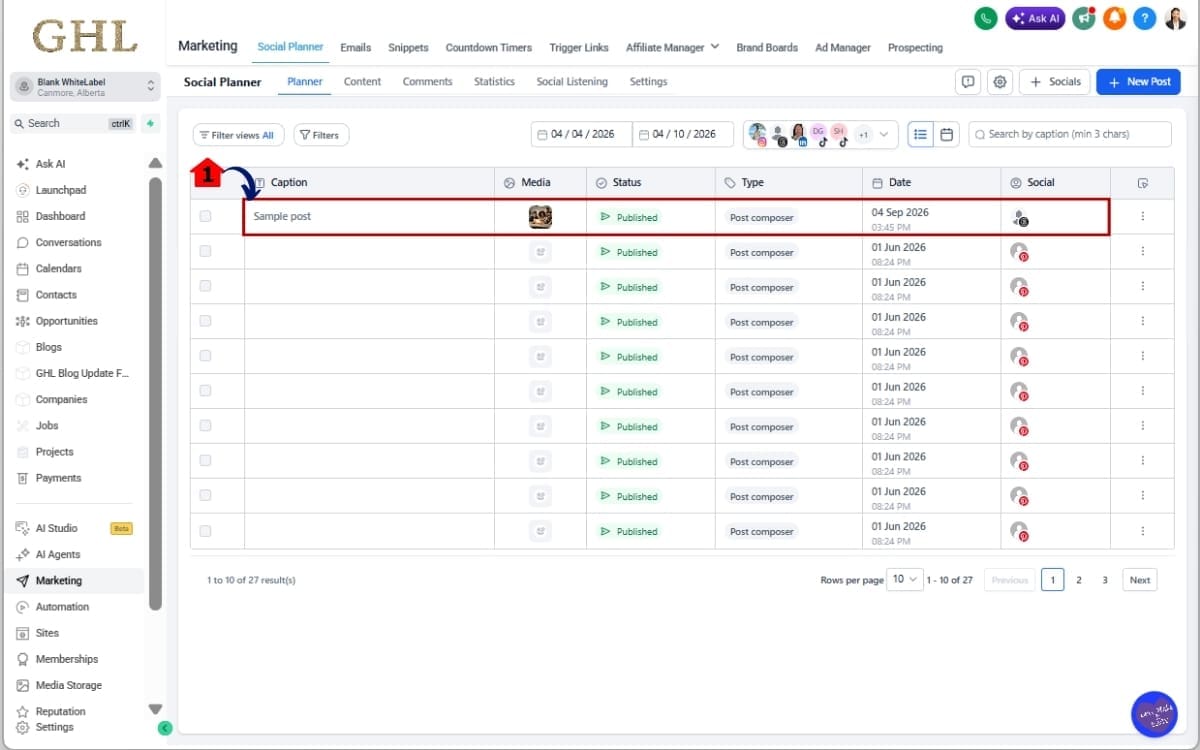
Task: Switch to the Statistics sub-tab
Action: (x=494, y=82)
